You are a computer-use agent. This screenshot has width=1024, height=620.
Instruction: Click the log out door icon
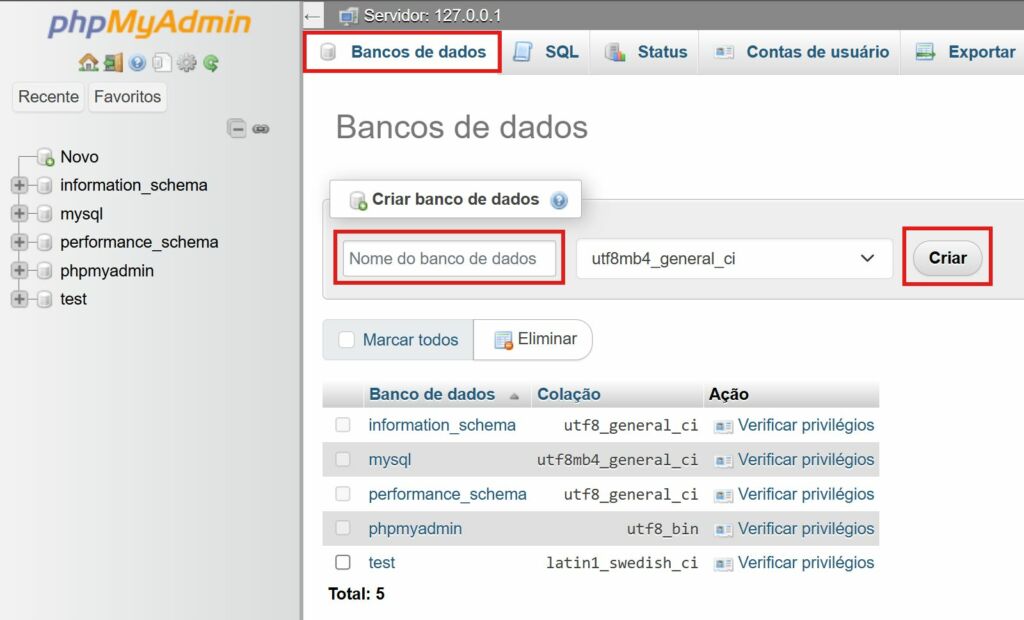[114, 63]
